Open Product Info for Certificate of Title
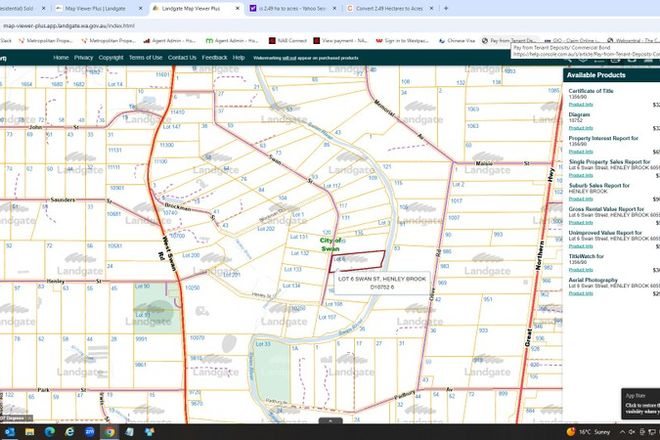This screenshot has height=440, width=660. (580, 104)
